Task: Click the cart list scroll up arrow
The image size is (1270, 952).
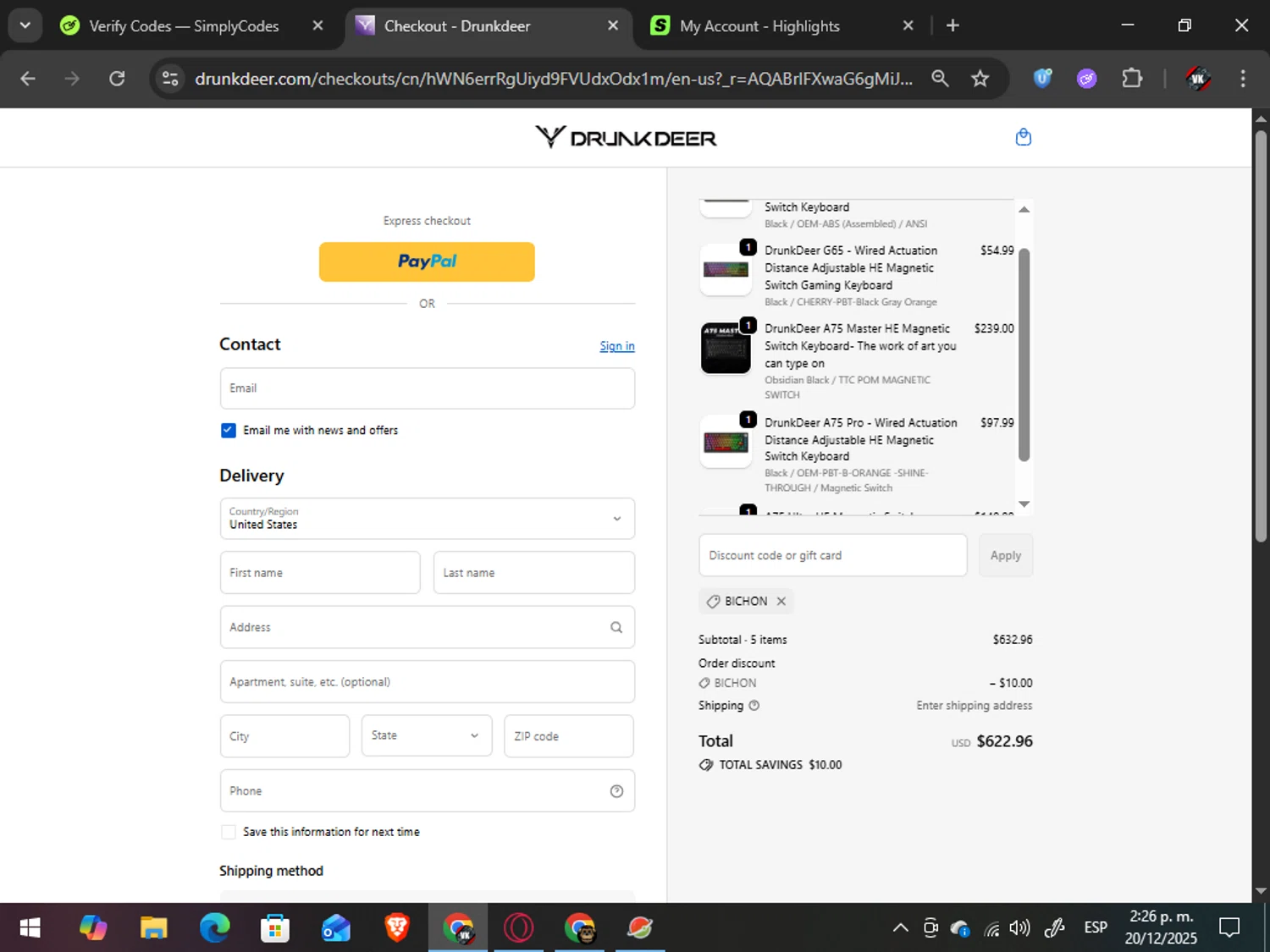Action: [1024, 209]
